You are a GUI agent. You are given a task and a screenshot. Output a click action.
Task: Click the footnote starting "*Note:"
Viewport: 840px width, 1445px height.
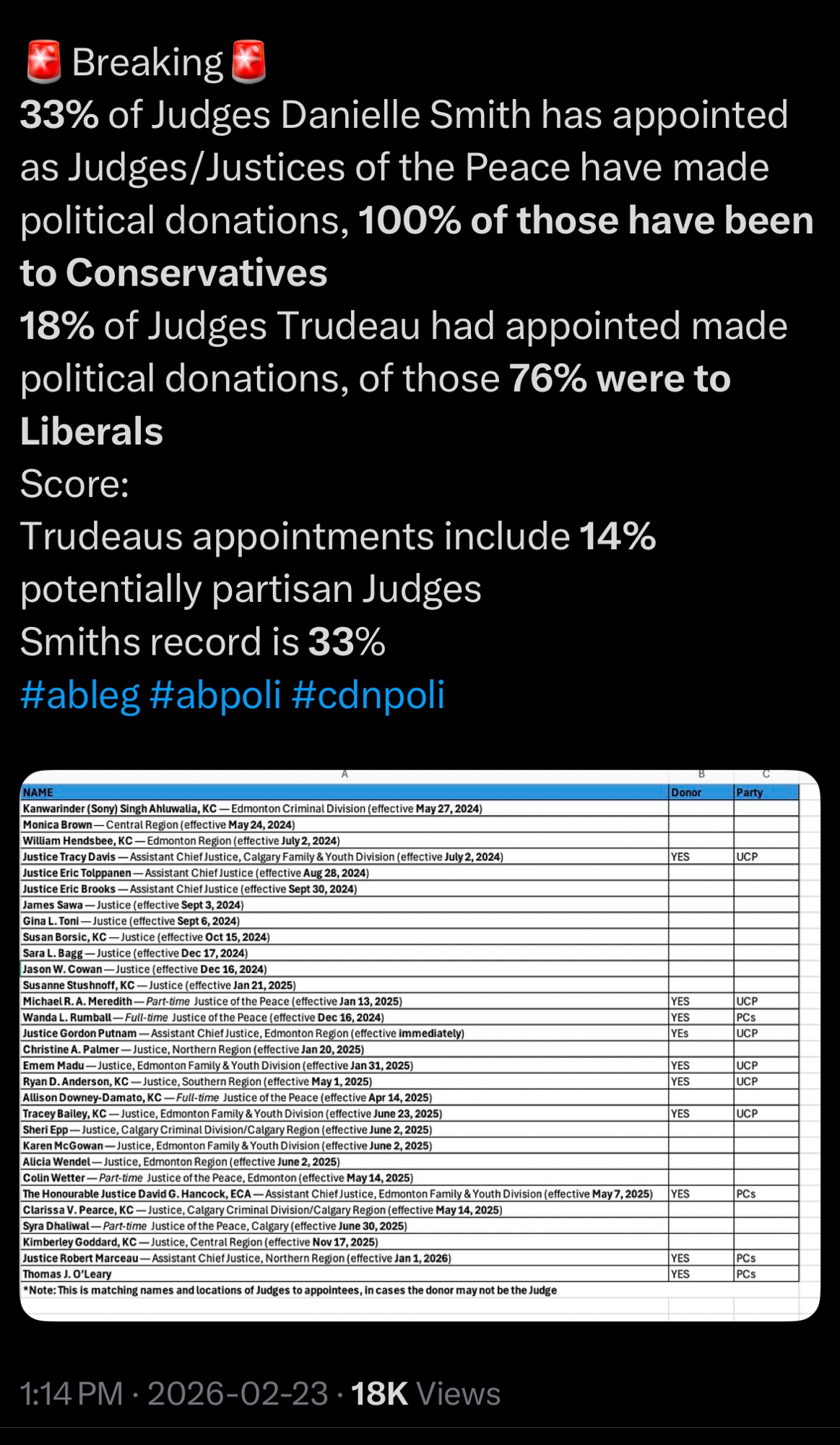290,1290
